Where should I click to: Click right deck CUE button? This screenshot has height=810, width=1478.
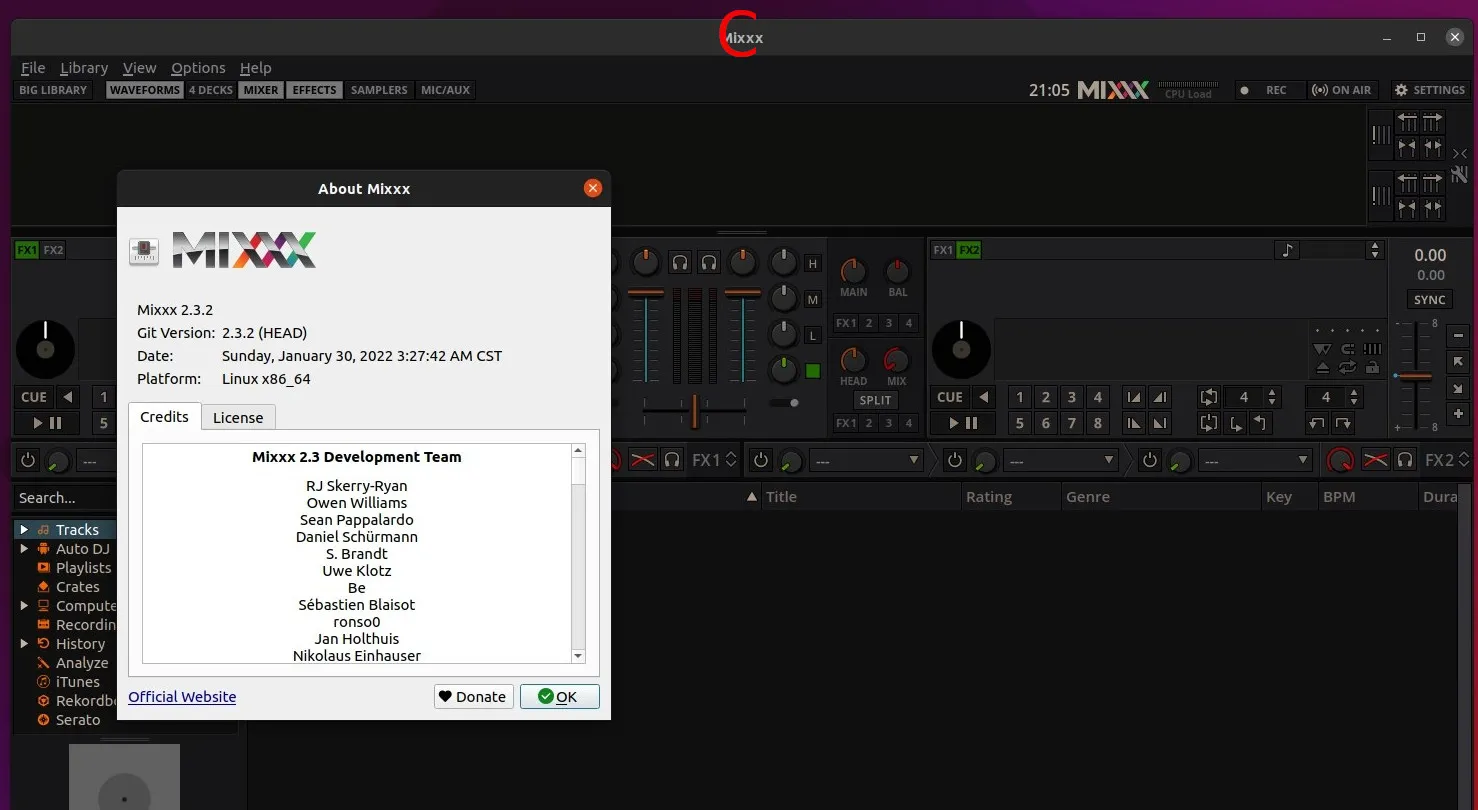pyautogui.click(x=950, y=397)
